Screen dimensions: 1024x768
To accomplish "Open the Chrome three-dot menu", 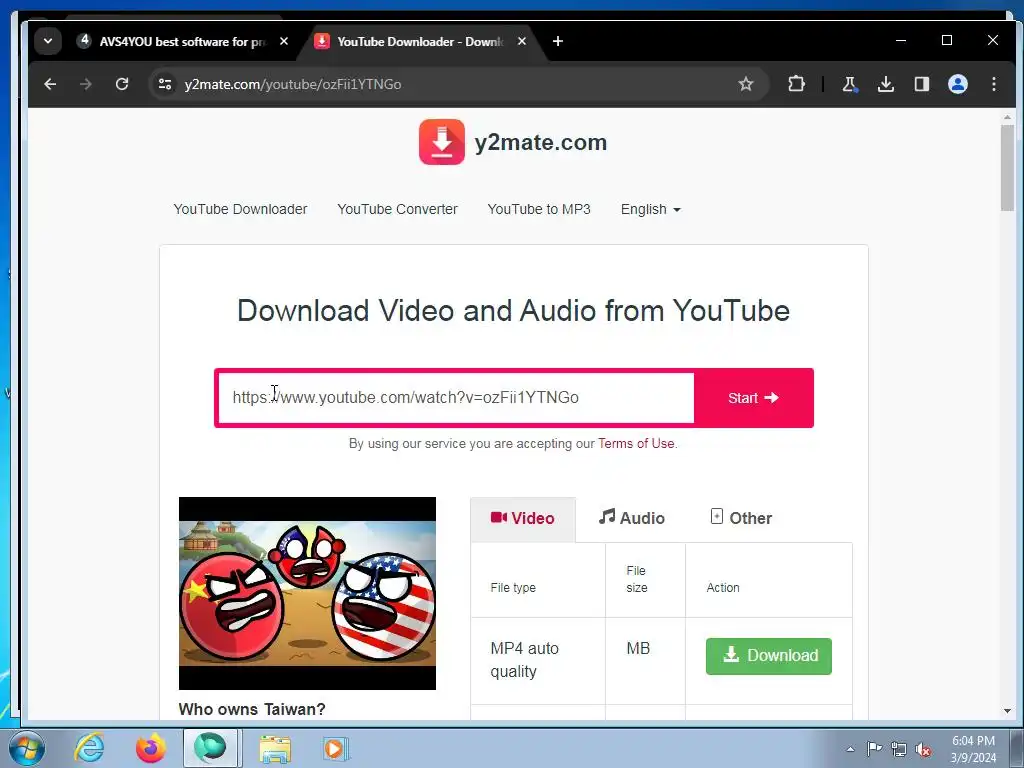I will (993, 84).
